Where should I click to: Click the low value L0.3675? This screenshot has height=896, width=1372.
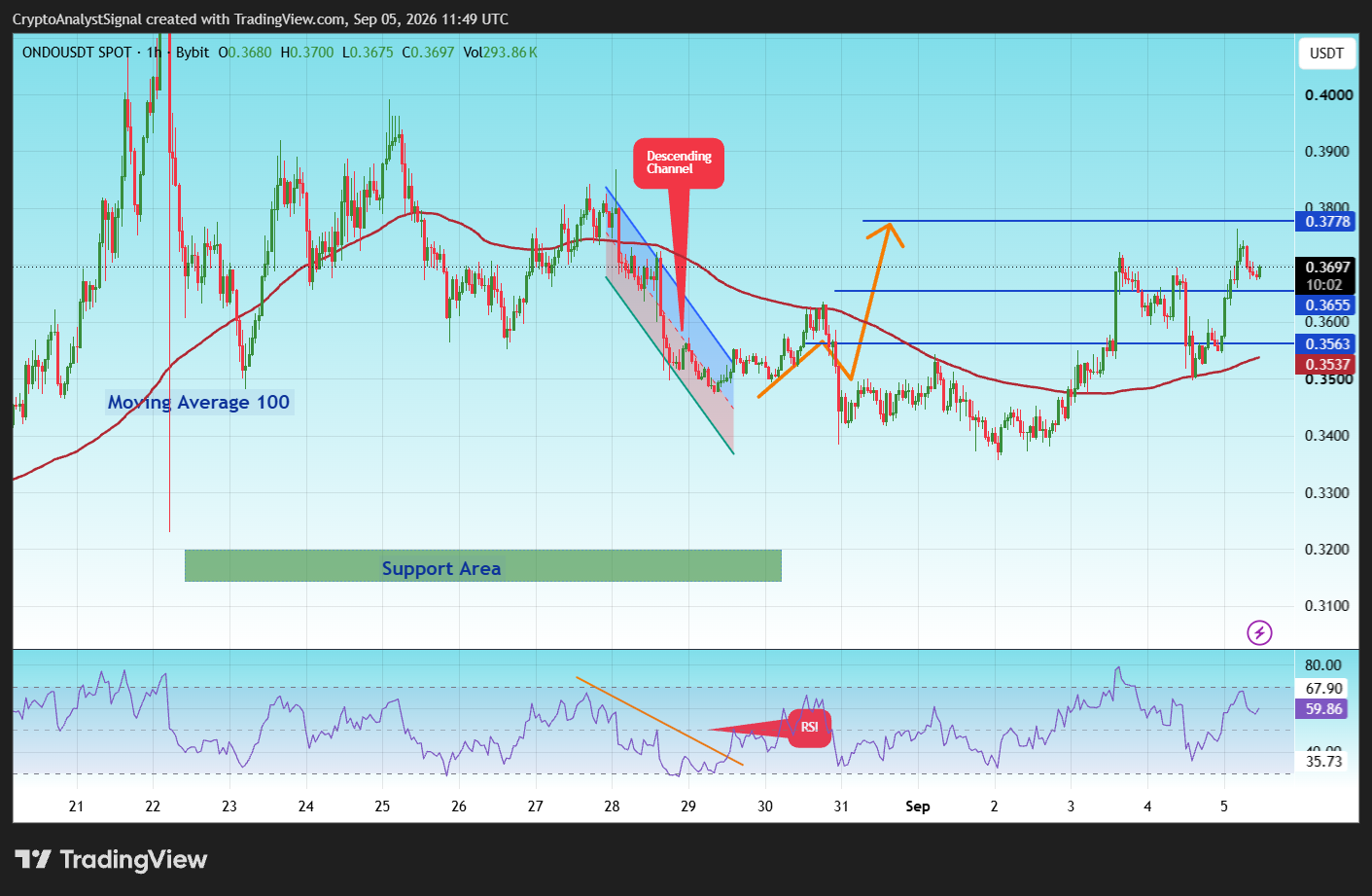click(368, 53)
